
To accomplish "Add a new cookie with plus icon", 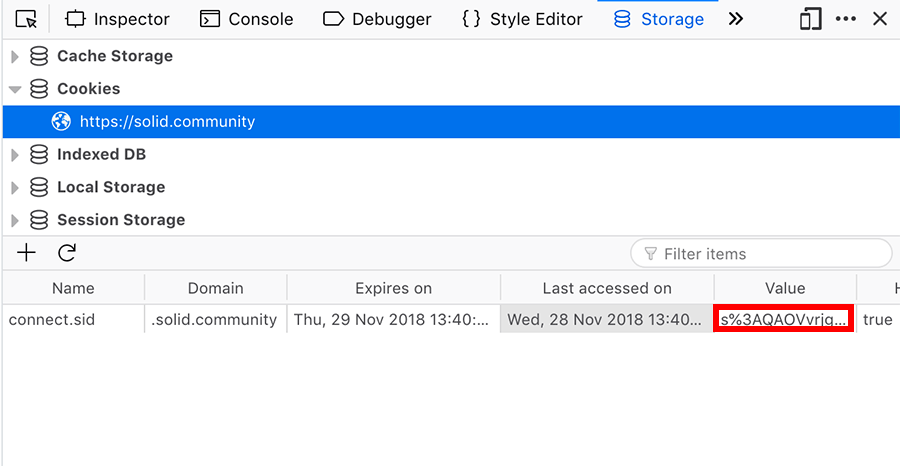I will pos(26,253).
